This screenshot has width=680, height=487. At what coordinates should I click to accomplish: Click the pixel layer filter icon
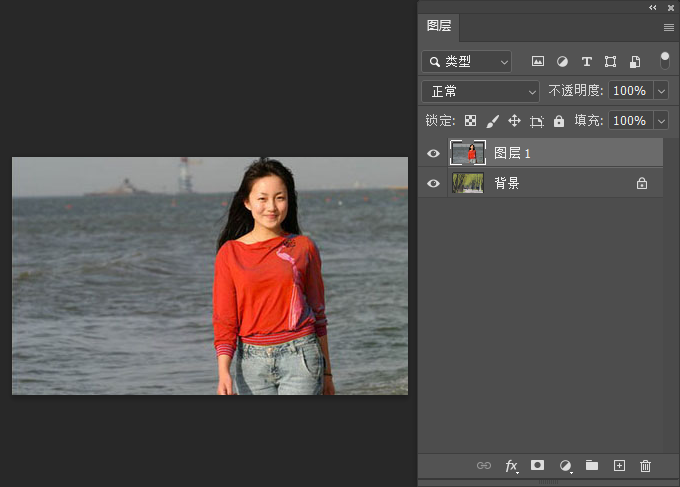click(538, 62)
